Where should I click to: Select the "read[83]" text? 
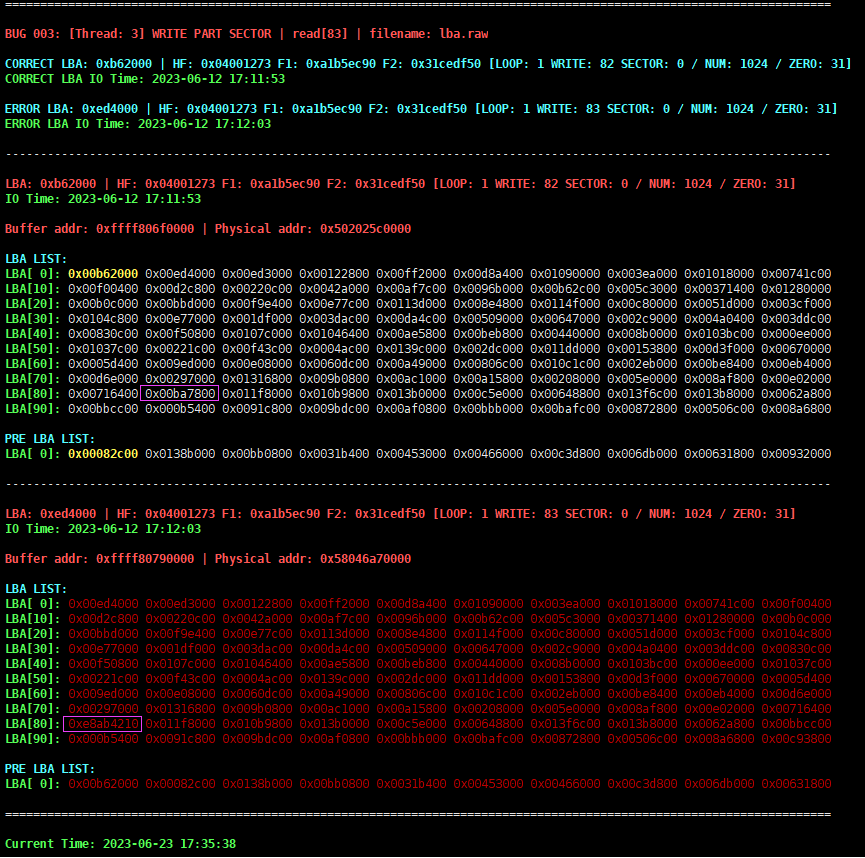pos(320,34)
